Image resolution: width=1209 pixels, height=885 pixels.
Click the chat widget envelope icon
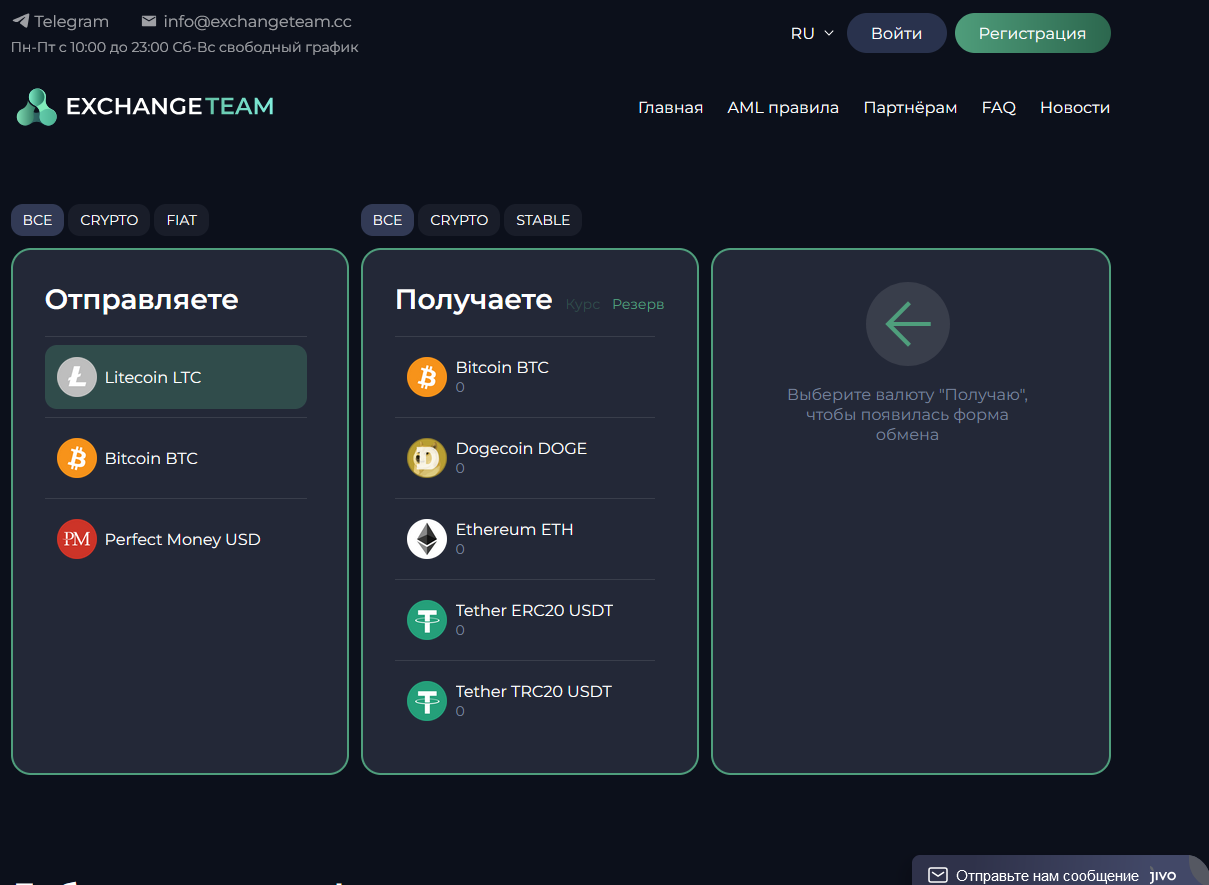point(938,875)
